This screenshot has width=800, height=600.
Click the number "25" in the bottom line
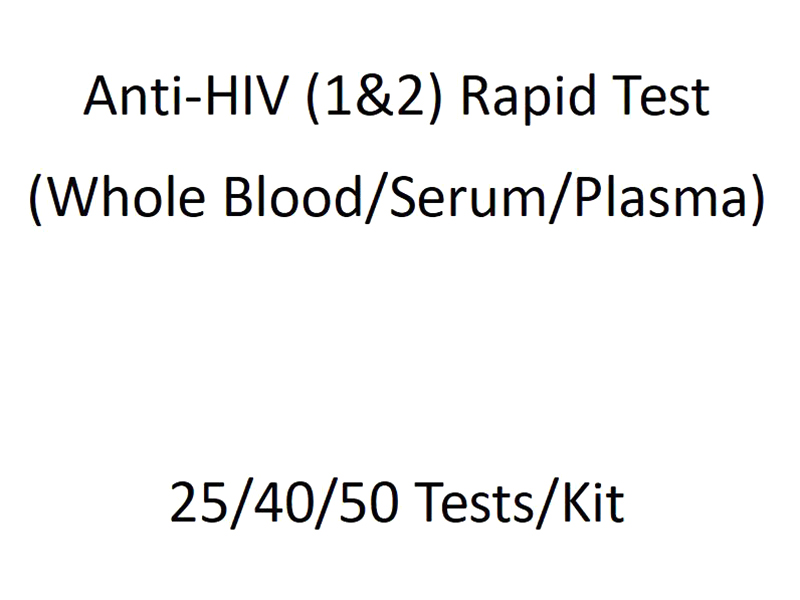(x=199, y=503)
